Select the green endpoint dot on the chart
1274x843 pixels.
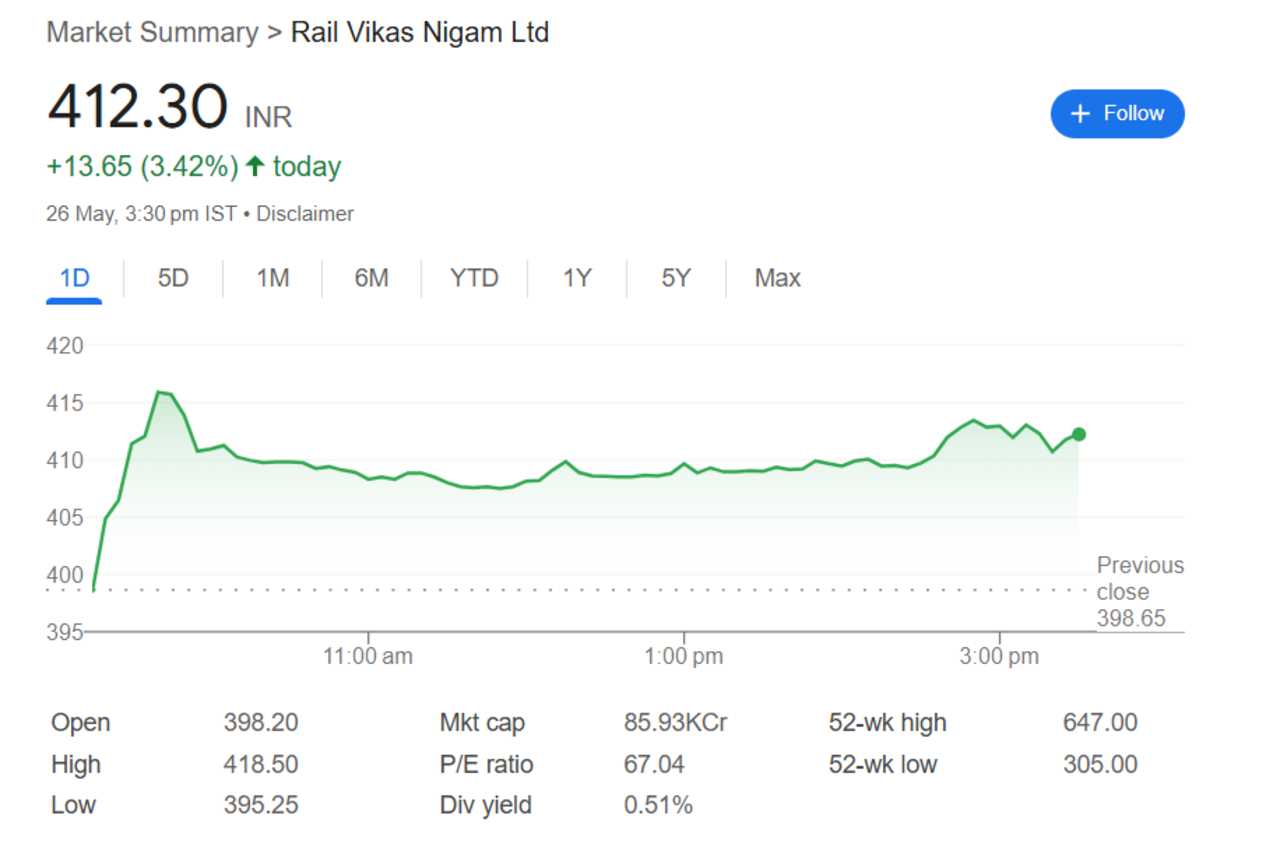[1078, 434]
